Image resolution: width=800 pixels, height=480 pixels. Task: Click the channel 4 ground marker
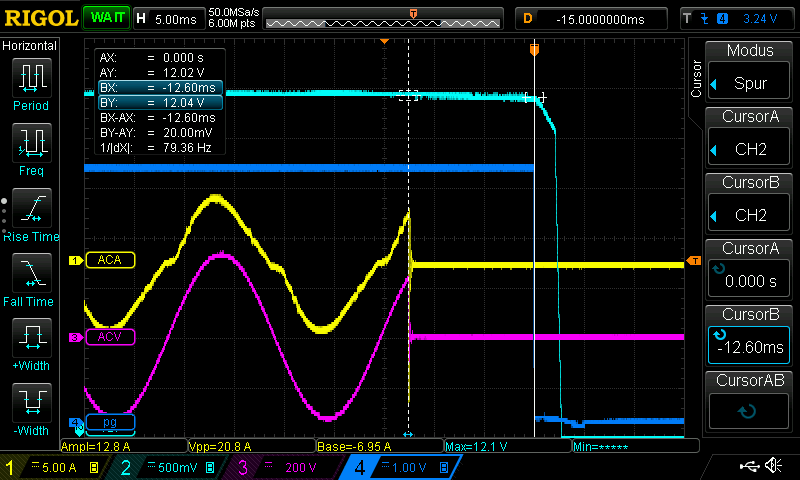(76, 422)
